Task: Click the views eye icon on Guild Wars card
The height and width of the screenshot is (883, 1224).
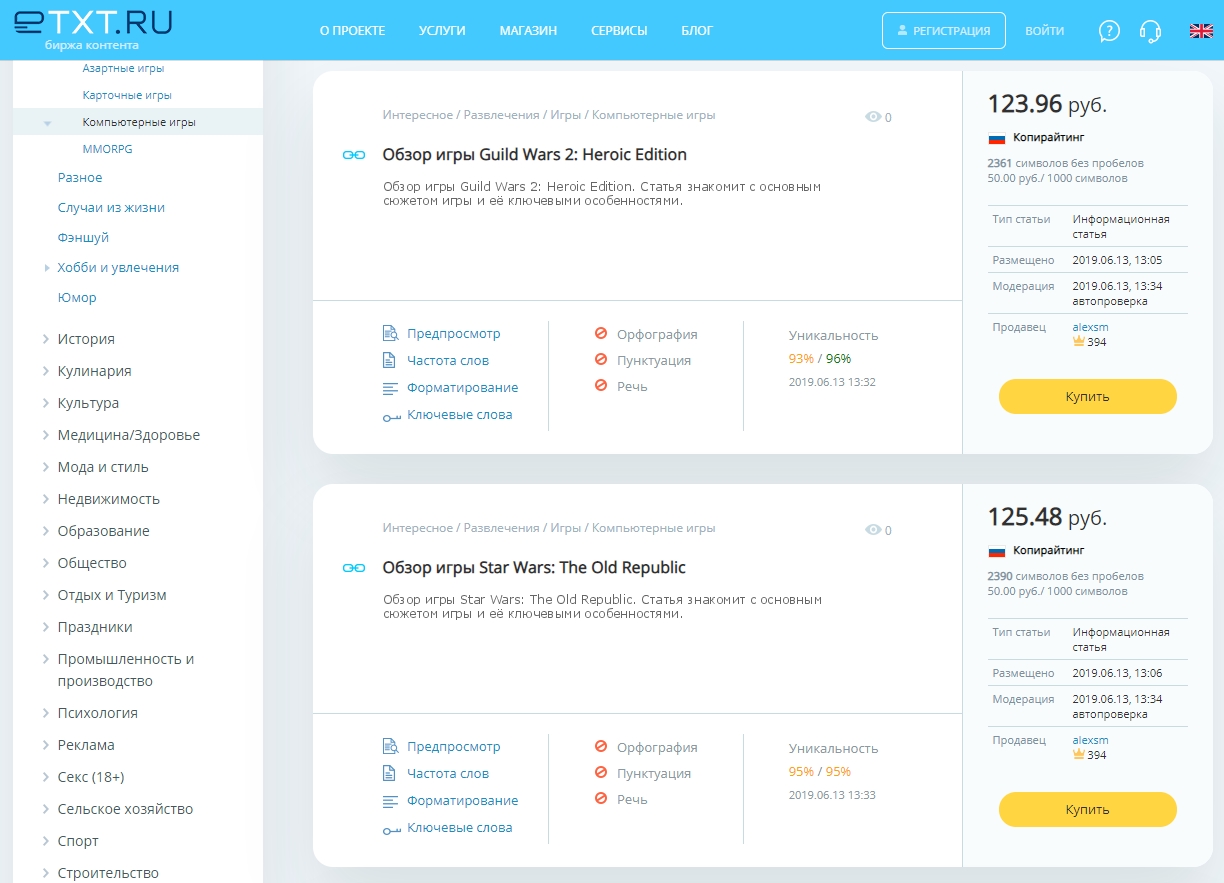Action: point(873,117)
